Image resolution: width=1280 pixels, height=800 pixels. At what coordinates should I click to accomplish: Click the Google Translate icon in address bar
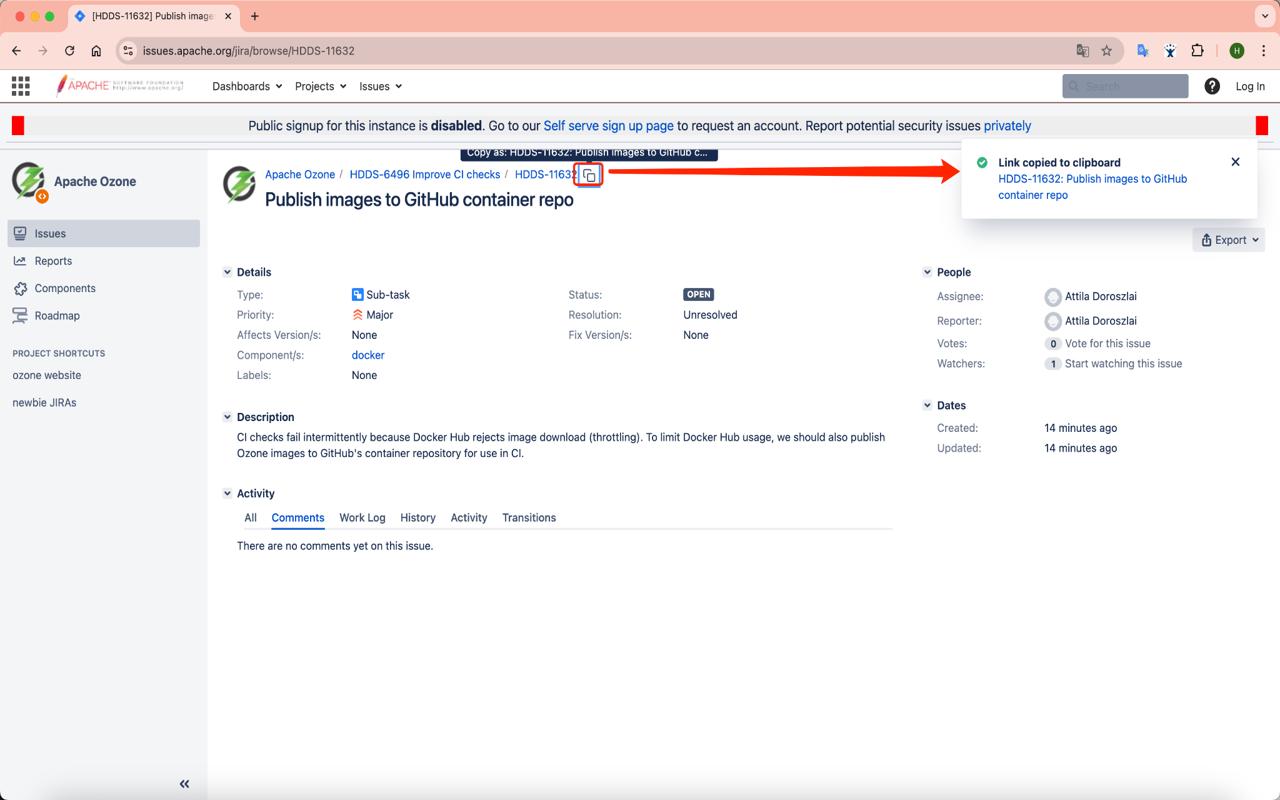tap(1083, 50)
